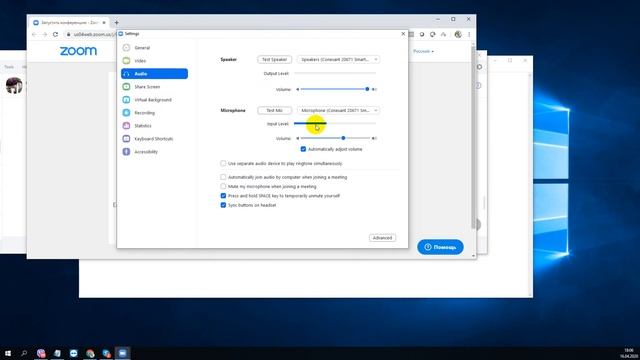Click the high-volume icon beside speaker slider
This screenshot has width=640, height=360.
click(374, 89)
